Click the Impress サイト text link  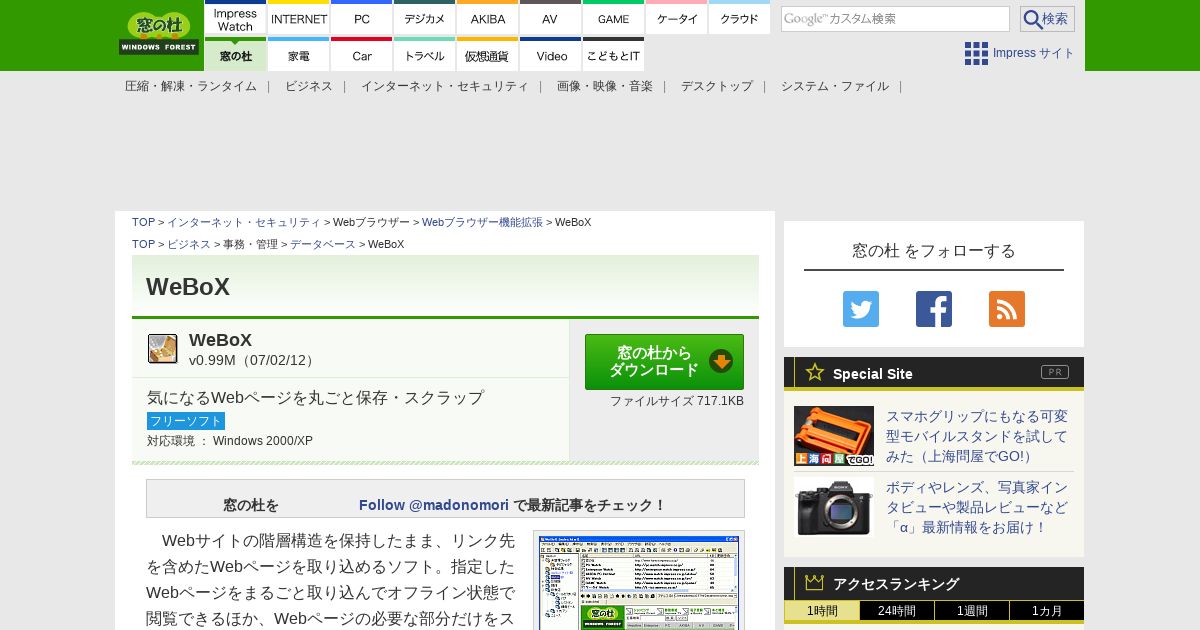pyautogui.click(x=1034, y=53)
